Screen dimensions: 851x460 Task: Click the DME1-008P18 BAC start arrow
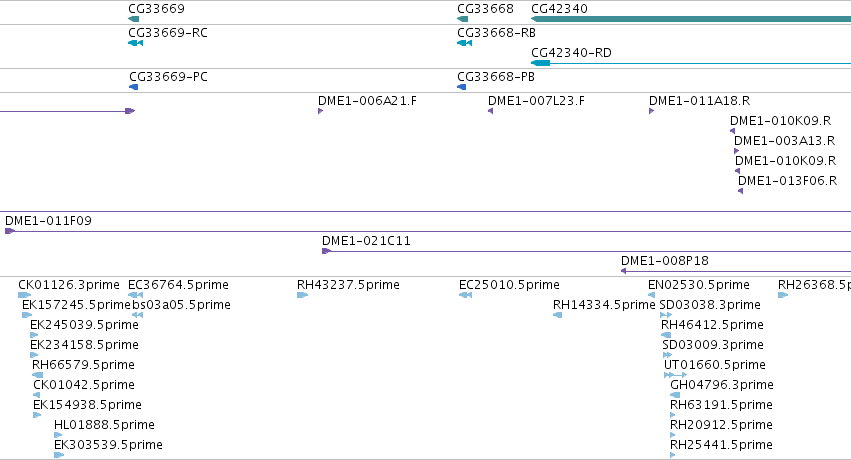point(624,271)
